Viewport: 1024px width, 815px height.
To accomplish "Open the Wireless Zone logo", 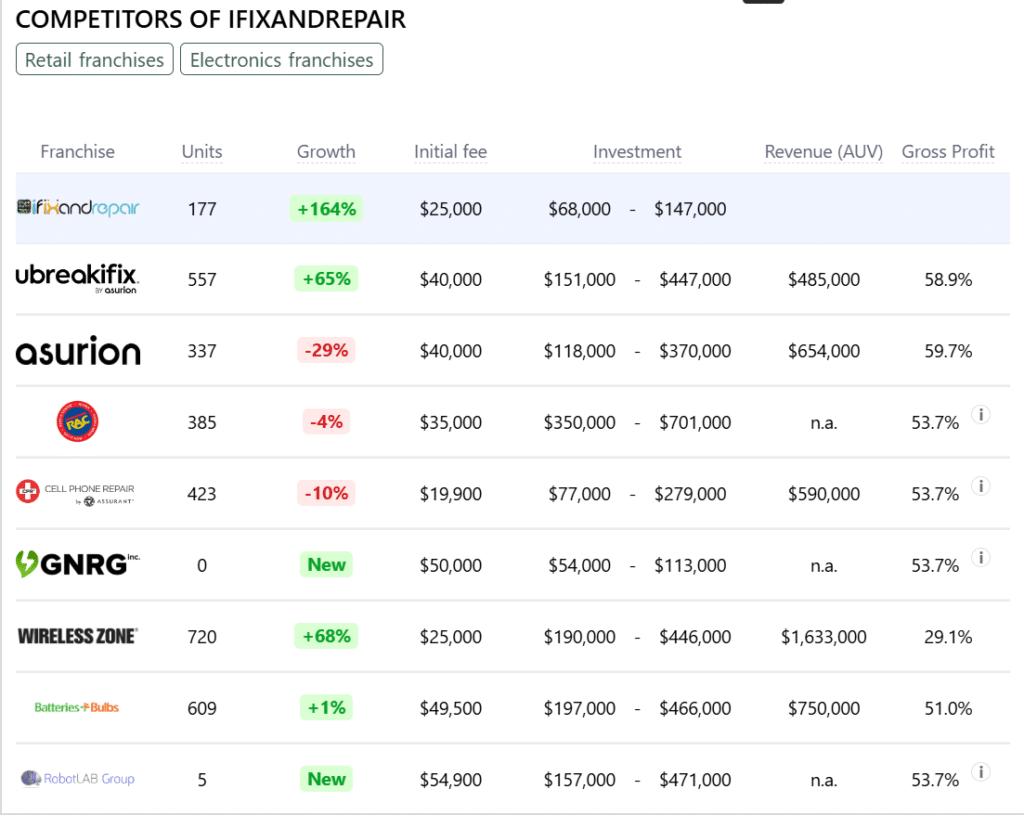I will pyautogui.click(x=78, y=636).
